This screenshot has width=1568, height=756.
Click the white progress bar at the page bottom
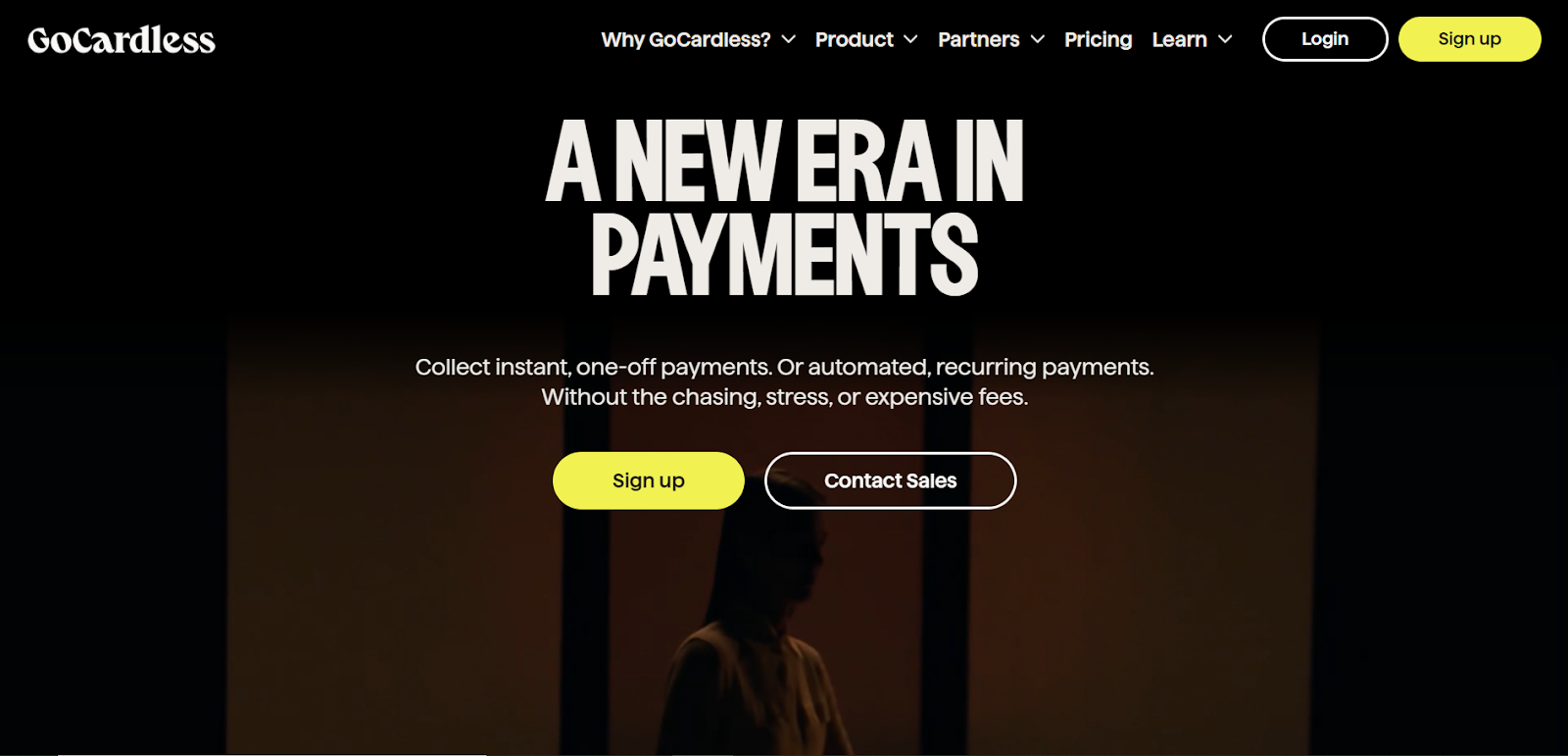(x=272, y=754)
